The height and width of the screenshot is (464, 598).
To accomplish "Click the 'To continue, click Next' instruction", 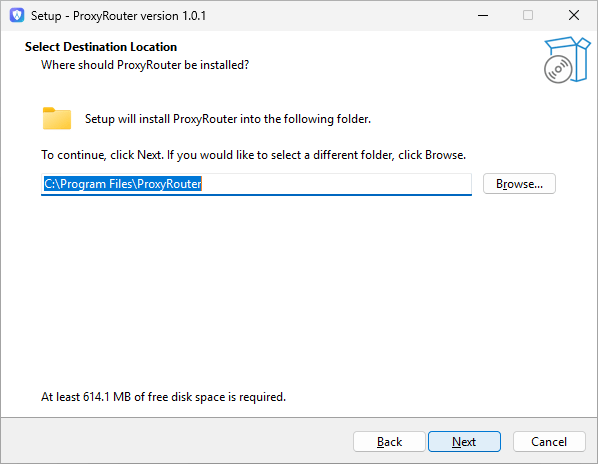I will coord(254,155).
